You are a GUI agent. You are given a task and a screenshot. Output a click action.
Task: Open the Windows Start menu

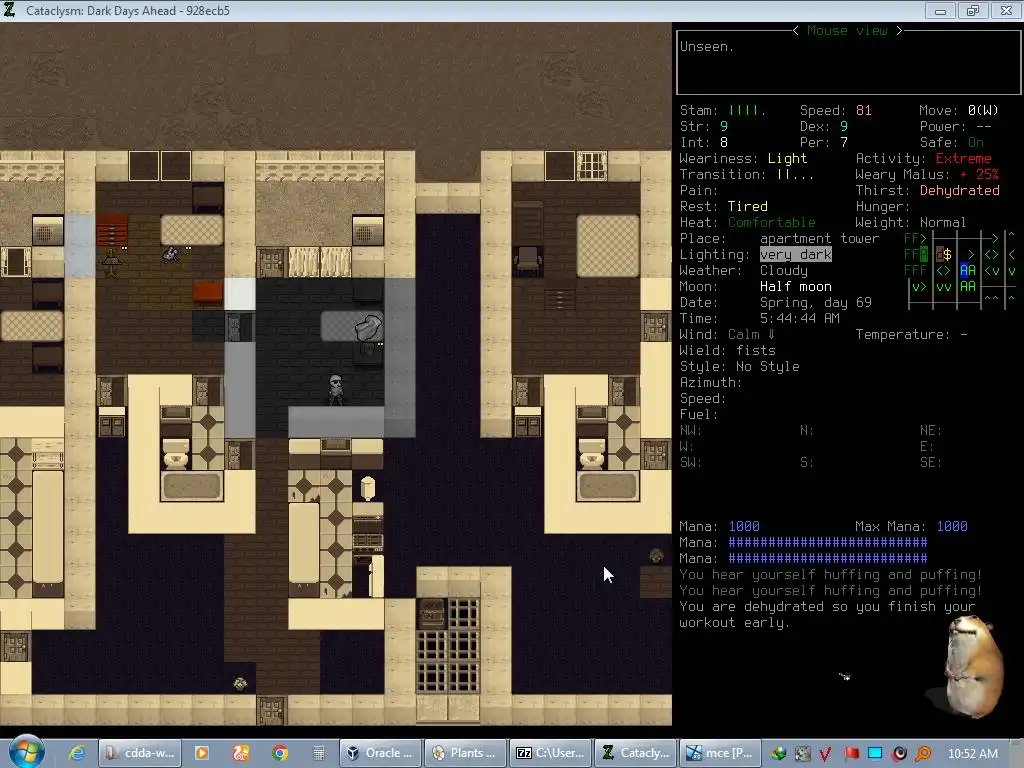click(x=25, y=752)
